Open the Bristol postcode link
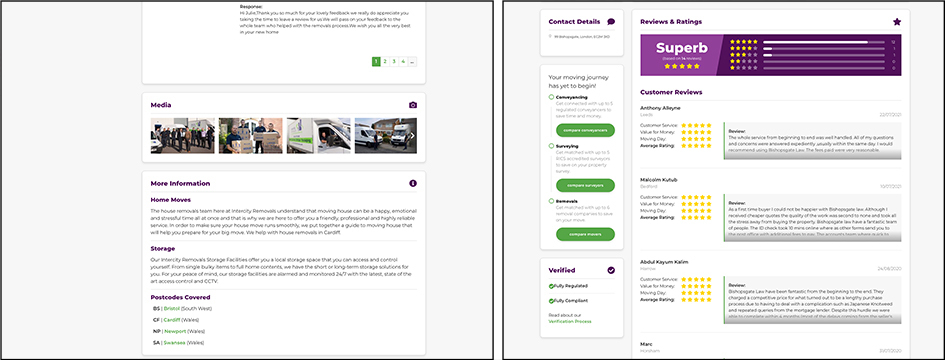 (171, 309)
